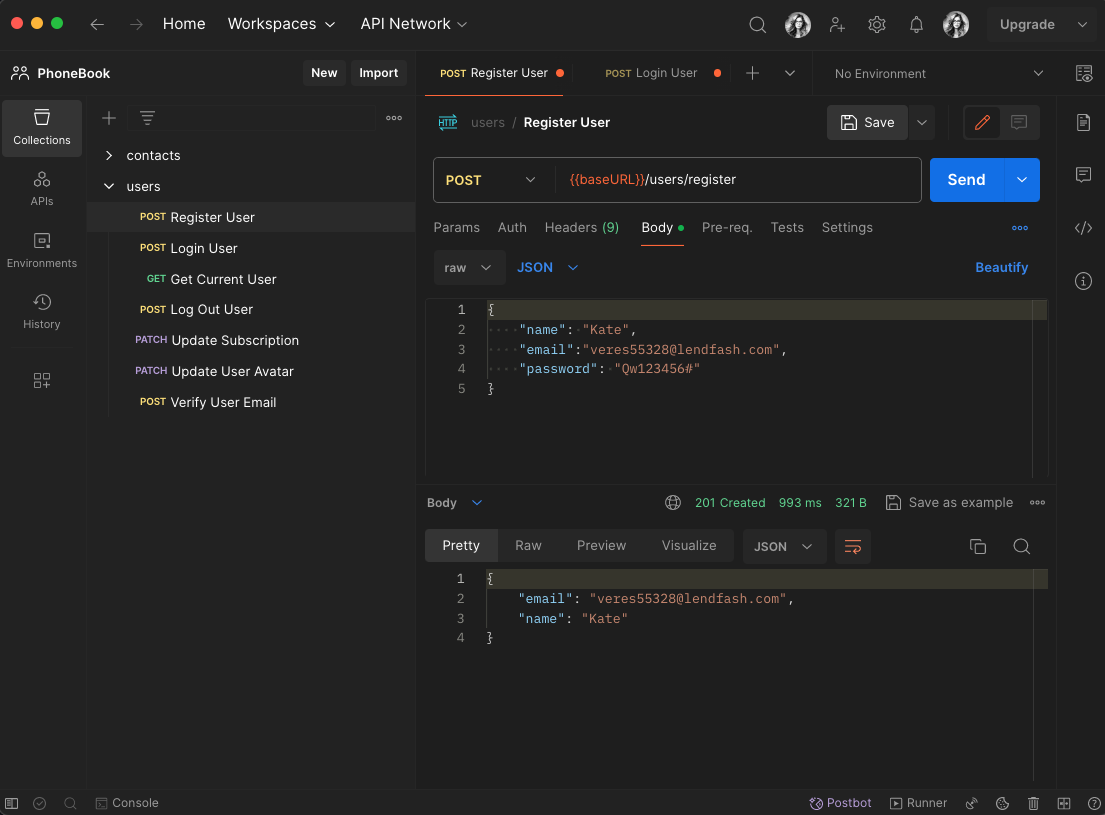Open the tabs overflow chevron

click(x=790, y=73)
